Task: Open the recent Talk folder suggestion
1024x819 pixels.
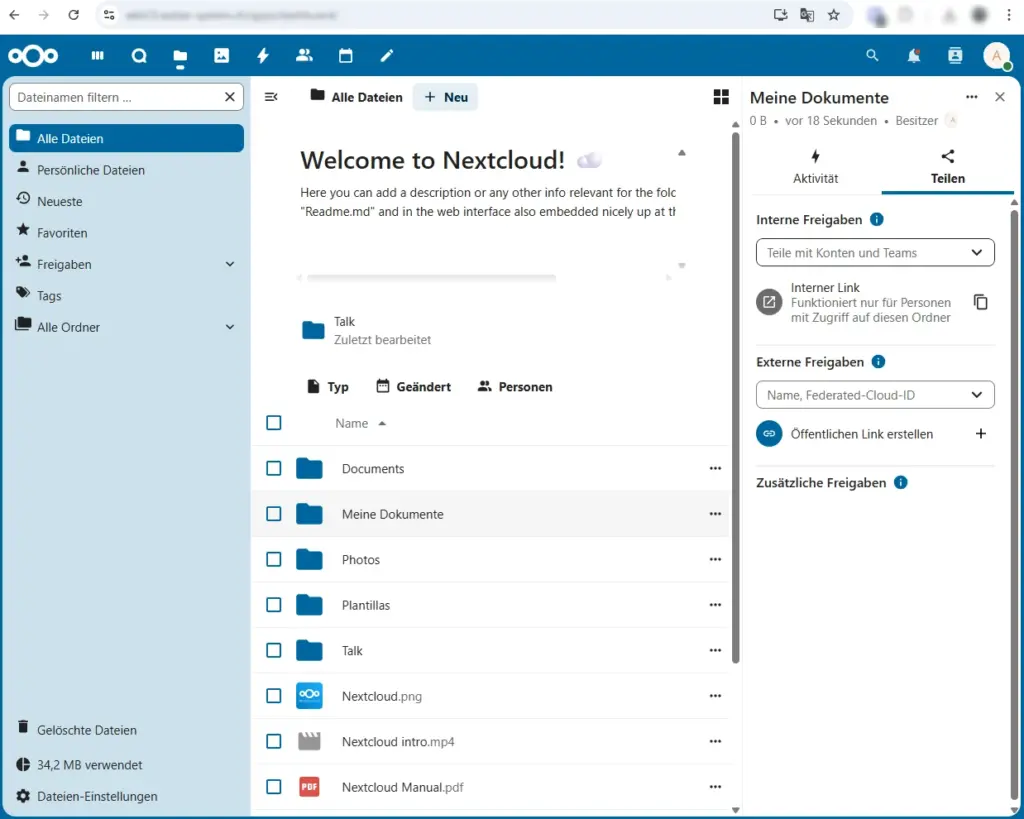Action: click(367, 330)
